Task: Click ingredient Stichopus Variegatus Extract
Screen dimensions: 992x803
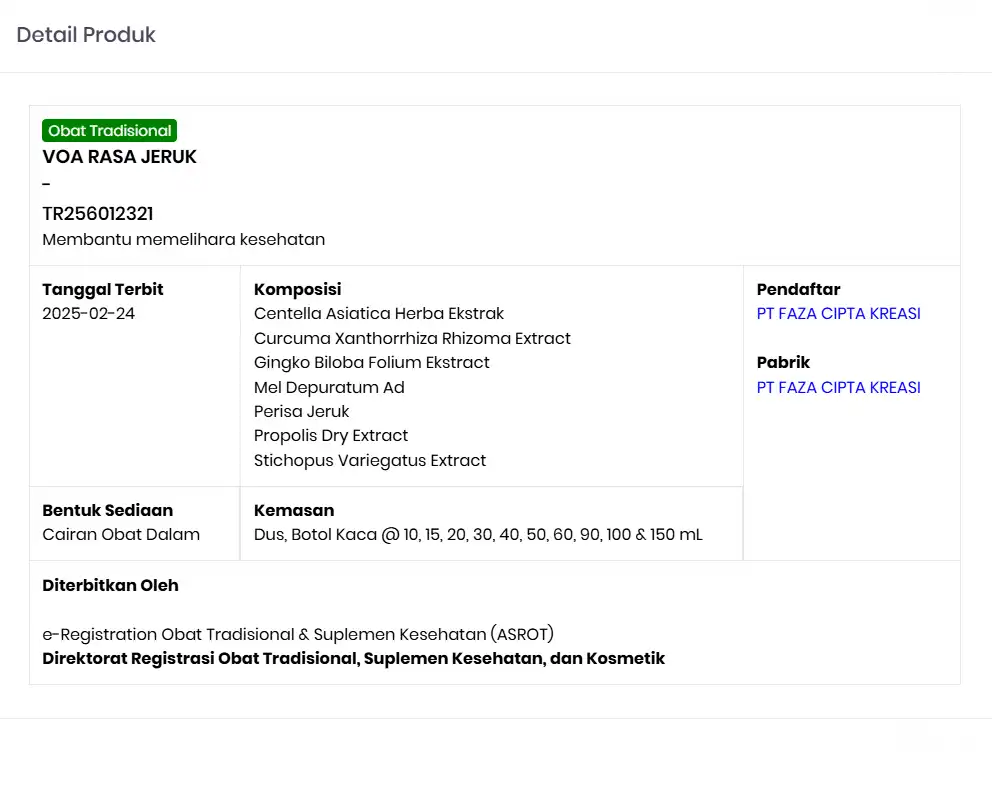Action: tap(370, 461)
